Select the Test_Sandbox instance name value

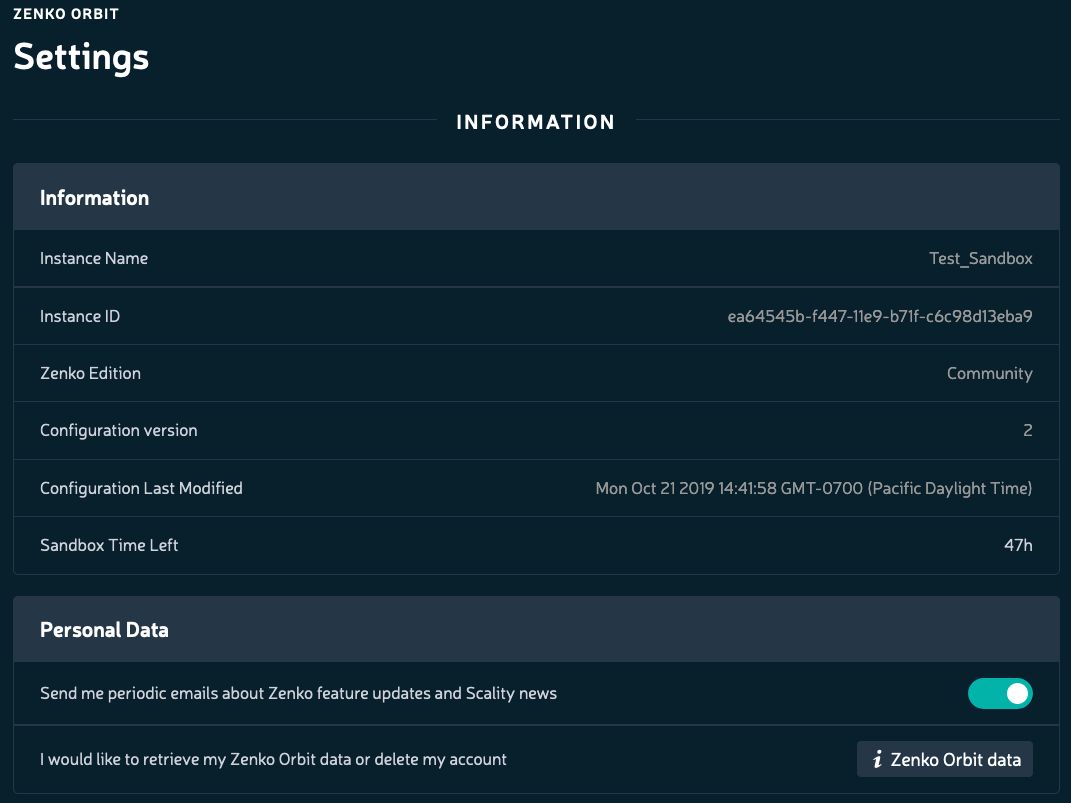[x=981, y=259]
